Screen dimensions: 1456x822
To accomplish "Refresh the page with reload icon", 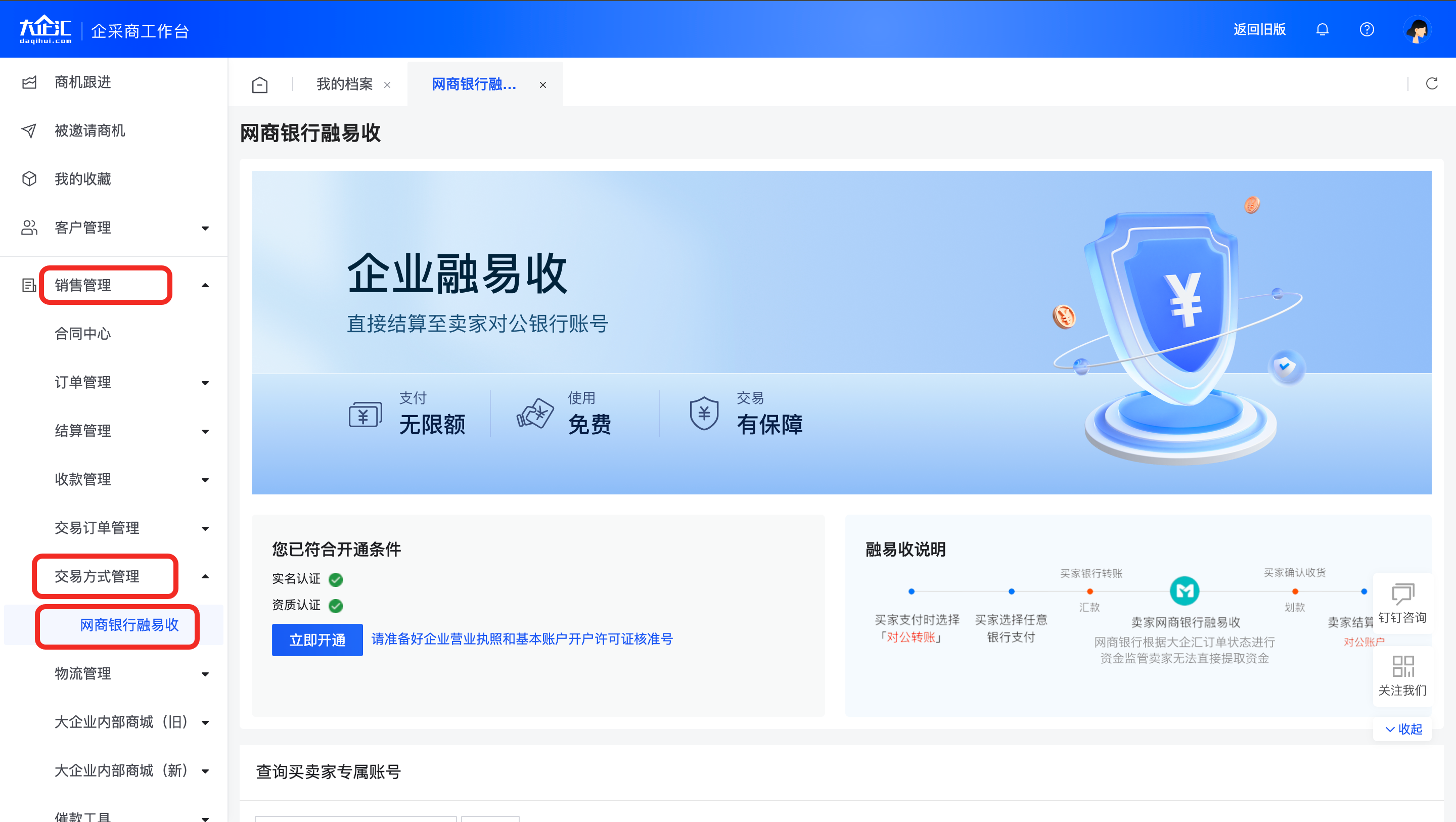I will [1432, 84].
